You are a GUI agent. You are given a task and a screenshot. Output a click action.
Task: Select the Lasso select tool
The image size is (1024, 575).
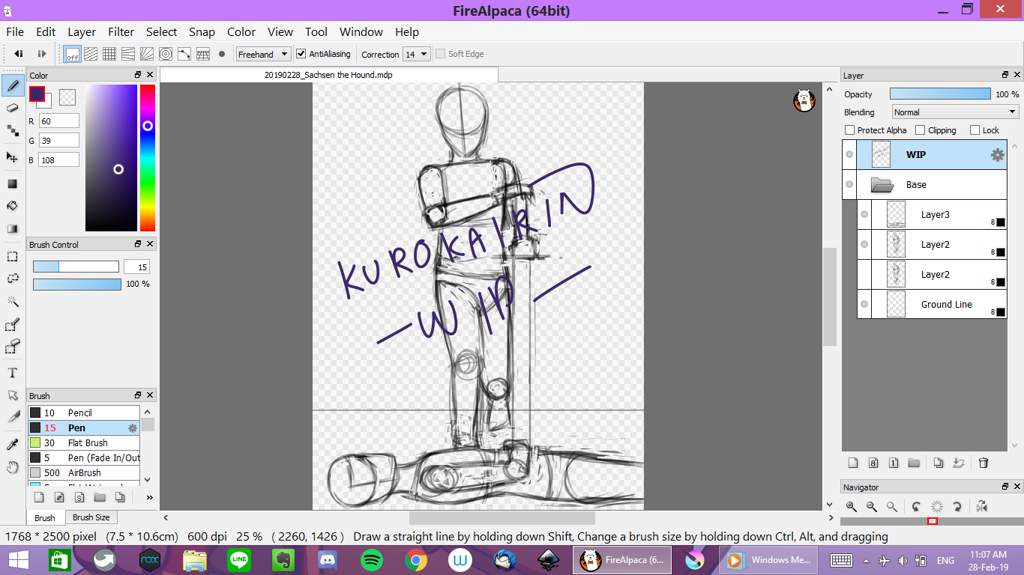coord(12,279)
